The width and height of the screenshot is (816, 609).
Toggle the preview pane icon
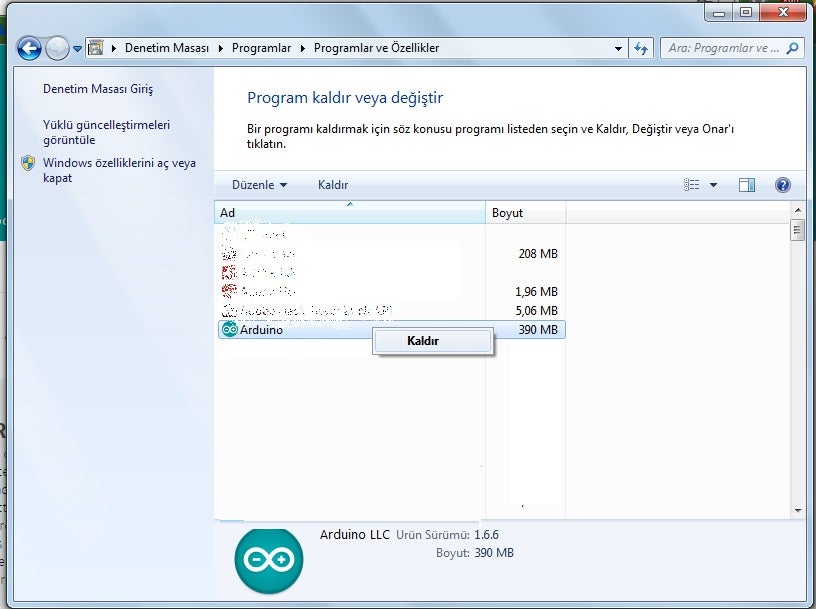click(x=747, y=185)
